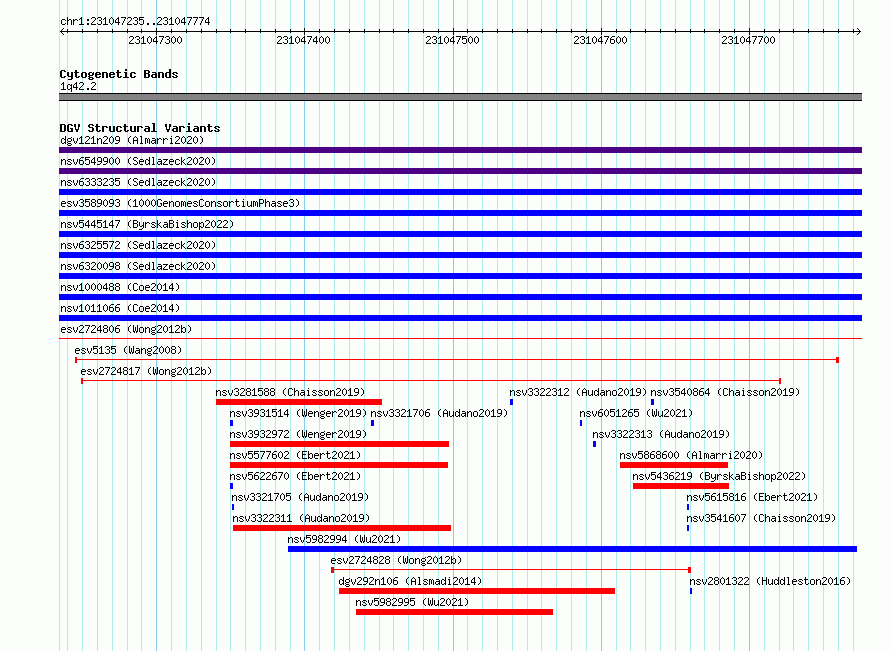The image size is (890, 651).
Task: Click the small blue marker under nsv3540864
Action: pos(652,402)
